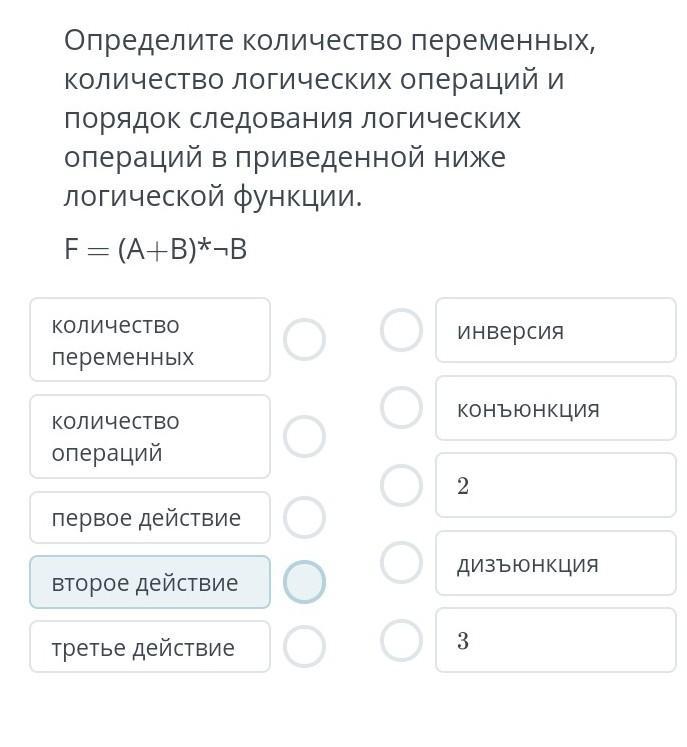Choose the answer box labeled 2
The image size is (687, 747).
tap(556, 485)
